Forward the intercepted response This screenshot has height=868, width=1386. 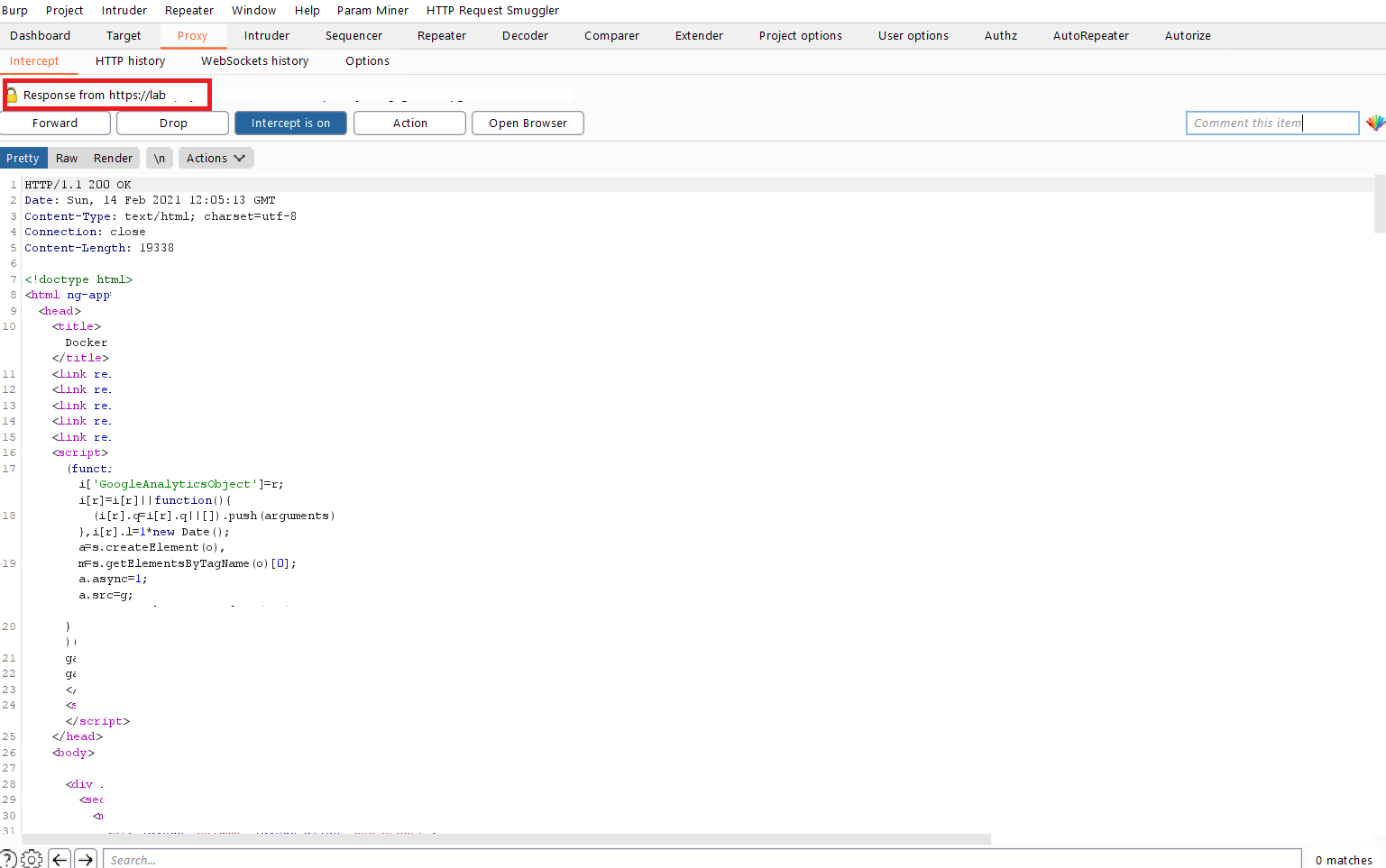[x=55, y=123]
